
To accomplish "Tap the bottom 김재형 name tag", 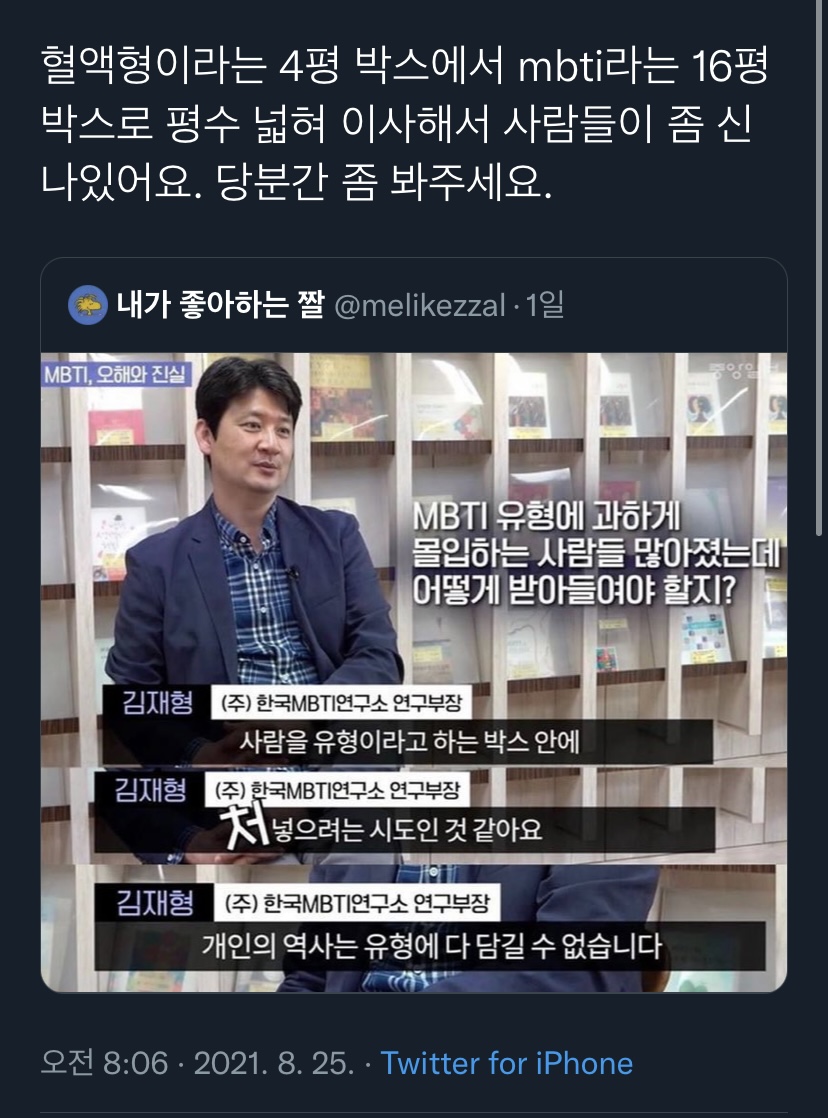I will click(155, 903).
